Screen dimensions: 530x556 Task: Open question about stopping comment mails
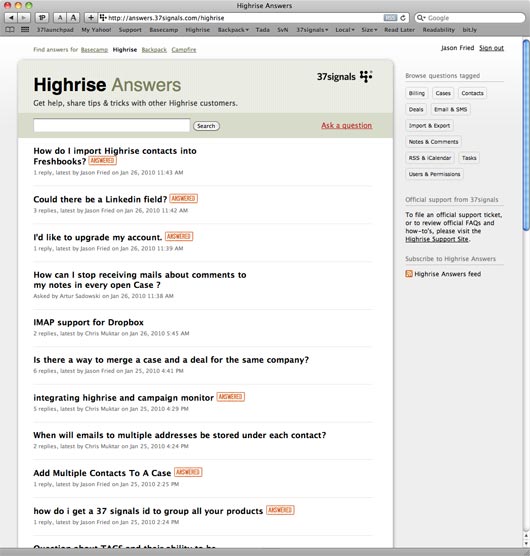(140, 280)
